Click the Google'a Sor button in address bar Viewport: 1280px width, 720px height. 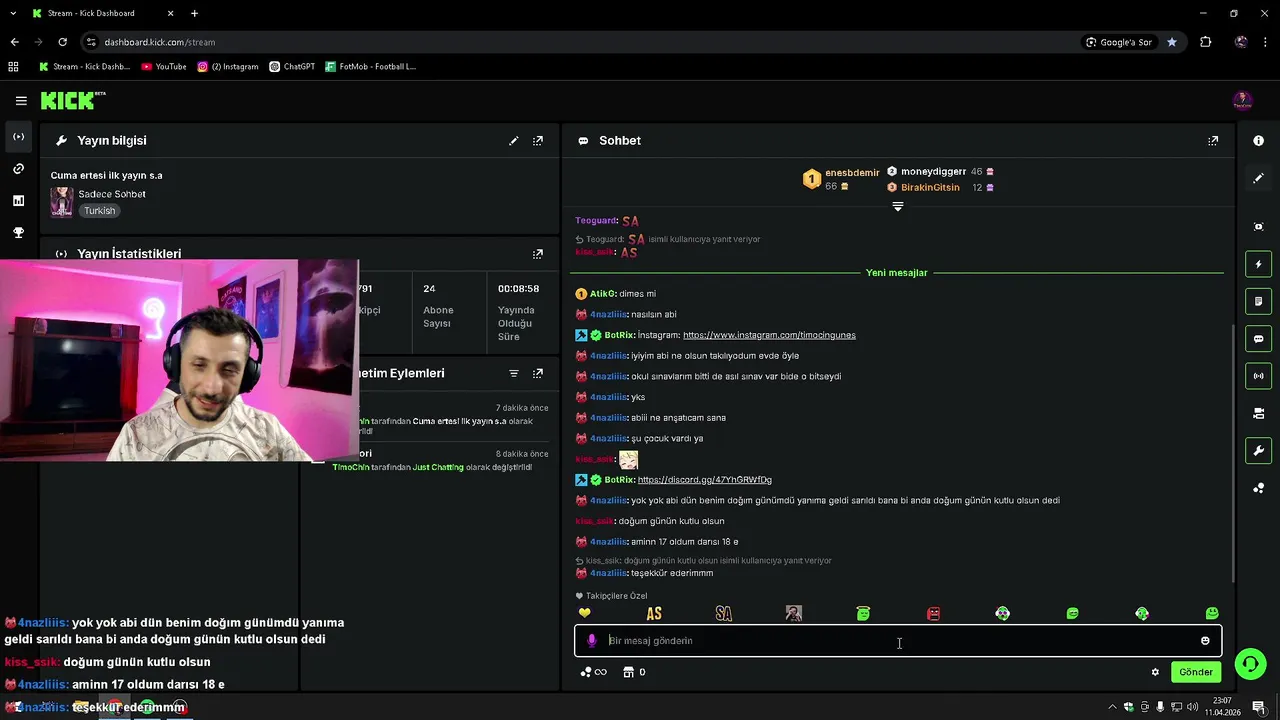pyautogui.click(x=1119, y=42)
